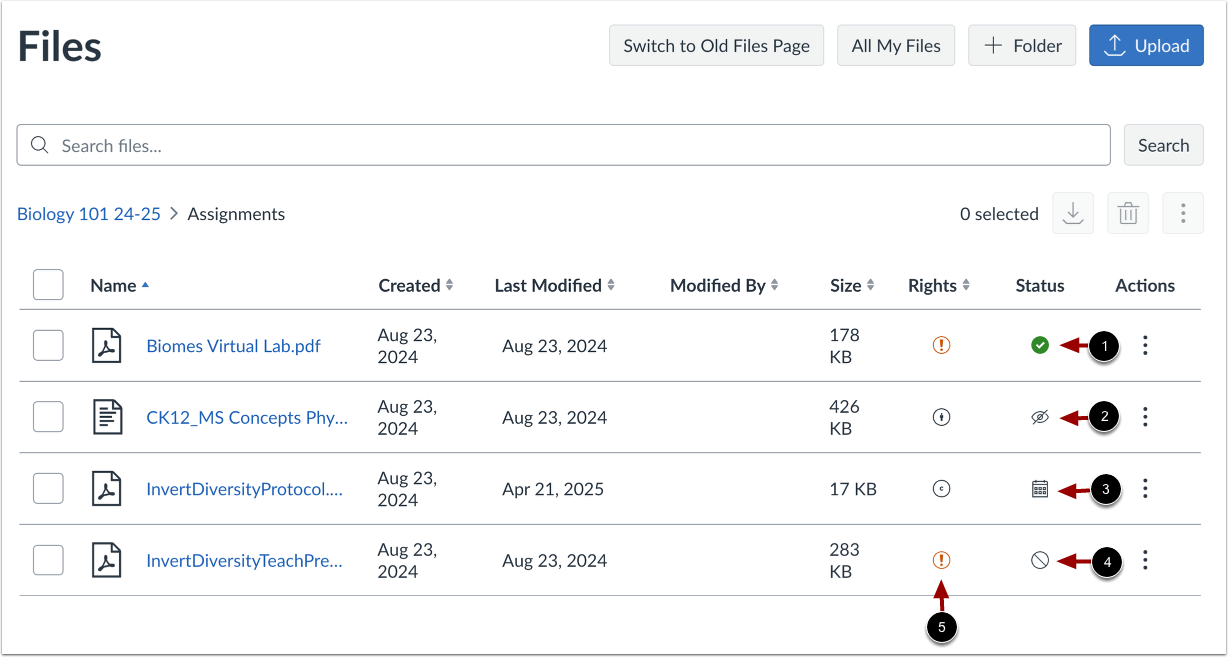Image resolution: width=1228 pixels, height=657 pixels.
Task: Click the trash icon in the toolbar
Action: pos(1127,213)
